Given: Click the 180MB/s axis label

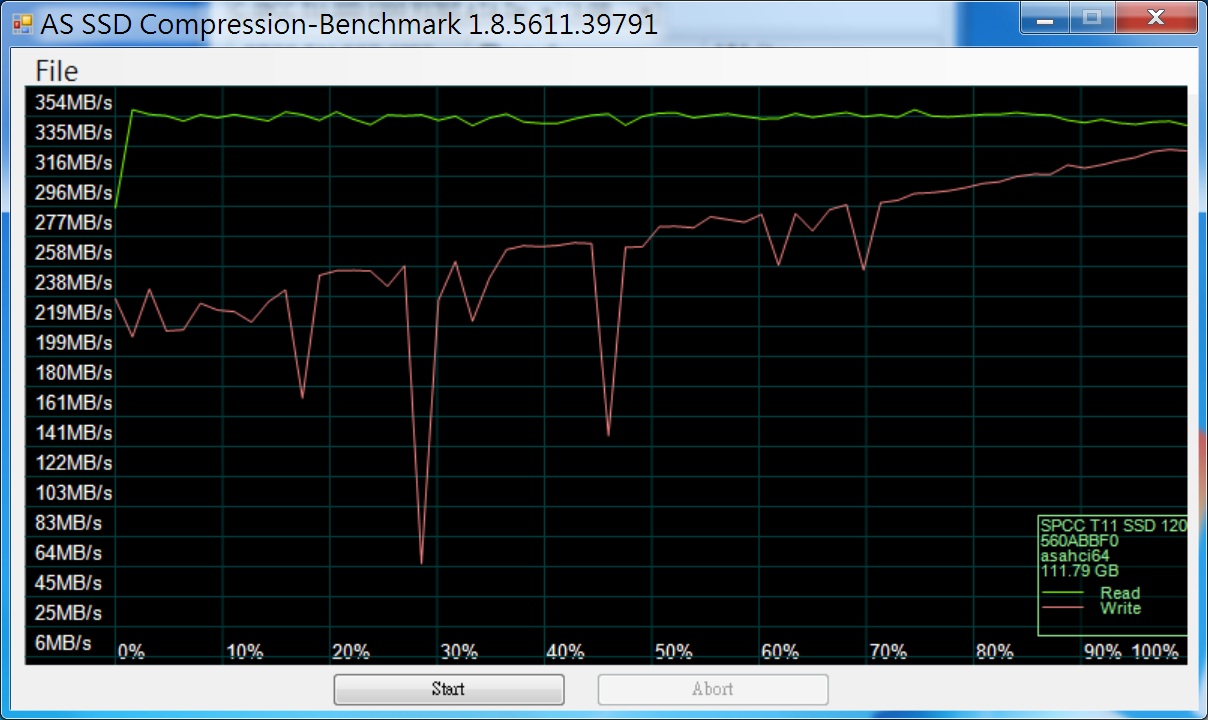Looking at the screenshot, I should pos(74,373).
